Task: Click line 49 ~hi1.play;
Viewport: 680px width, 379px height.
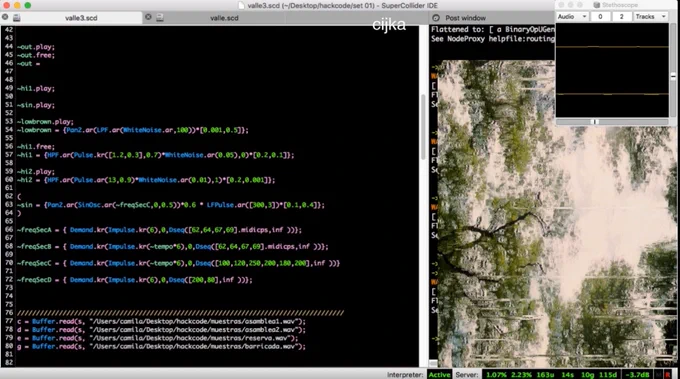Action: [36, 88]
